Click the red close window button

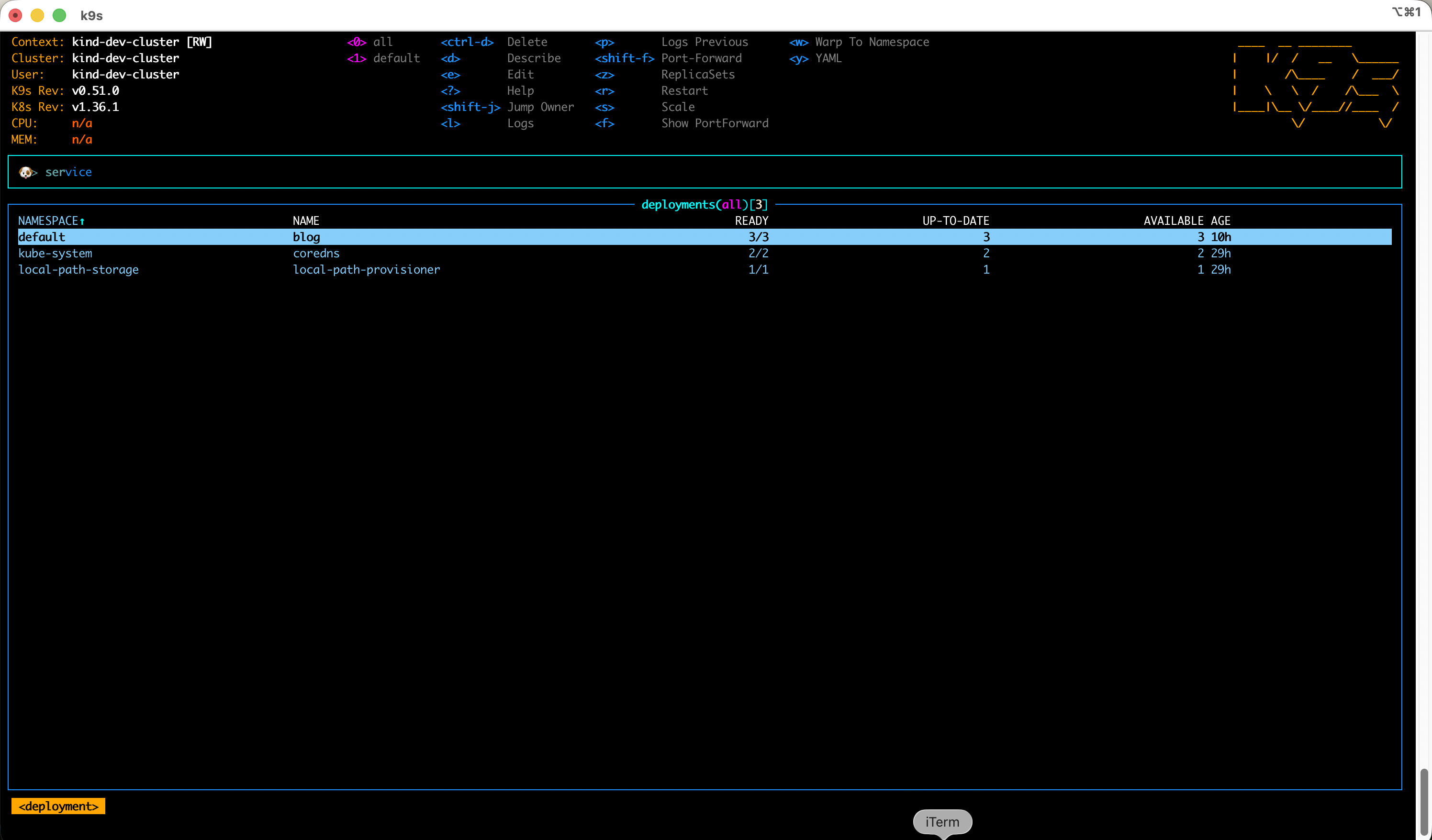coord(15,15)
